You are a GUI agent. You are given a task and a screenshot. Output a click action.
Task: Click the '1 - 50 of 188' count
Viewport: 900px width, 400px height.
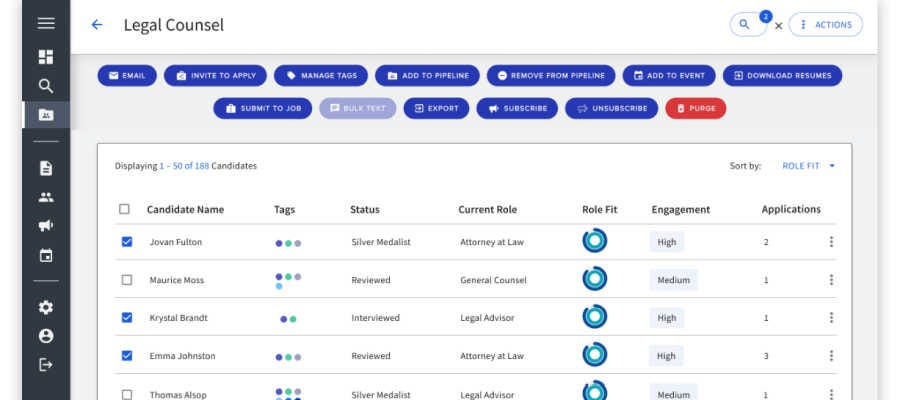[x=184, y=166]
